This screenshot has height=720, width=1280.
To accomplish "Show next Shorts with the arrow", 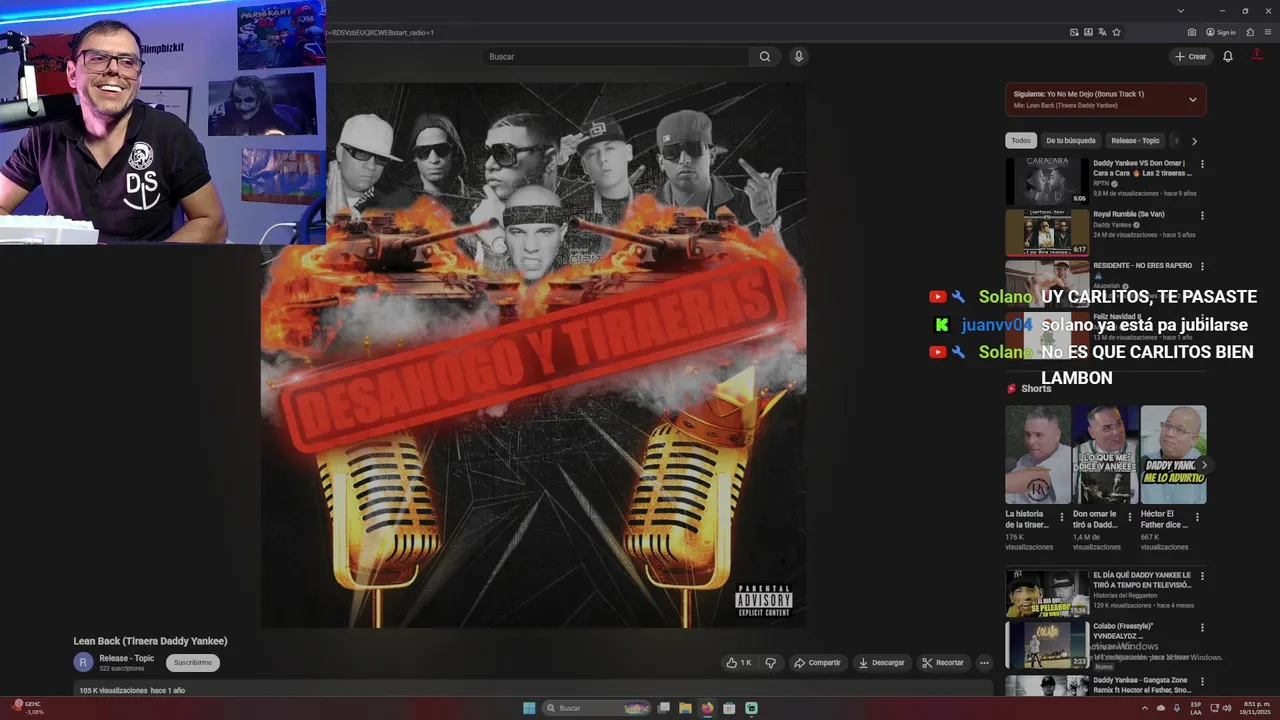I will click(1204, 465).
